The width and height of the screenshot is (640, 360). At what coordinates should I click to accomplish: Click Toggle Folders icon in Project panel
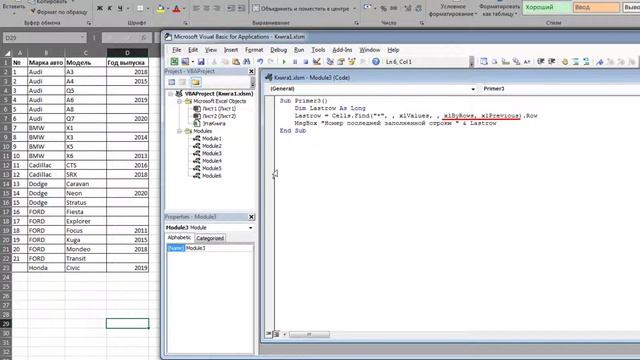tap(196, 82)
